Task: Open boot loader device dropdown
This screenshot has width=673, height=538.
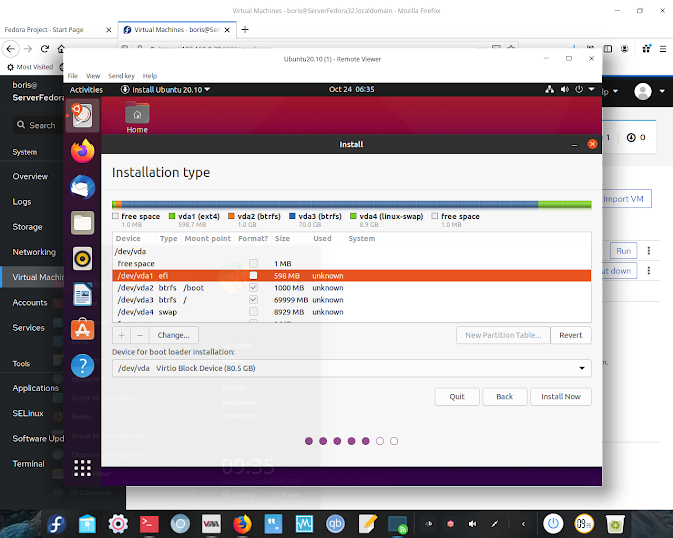Action: click(352, 368)
